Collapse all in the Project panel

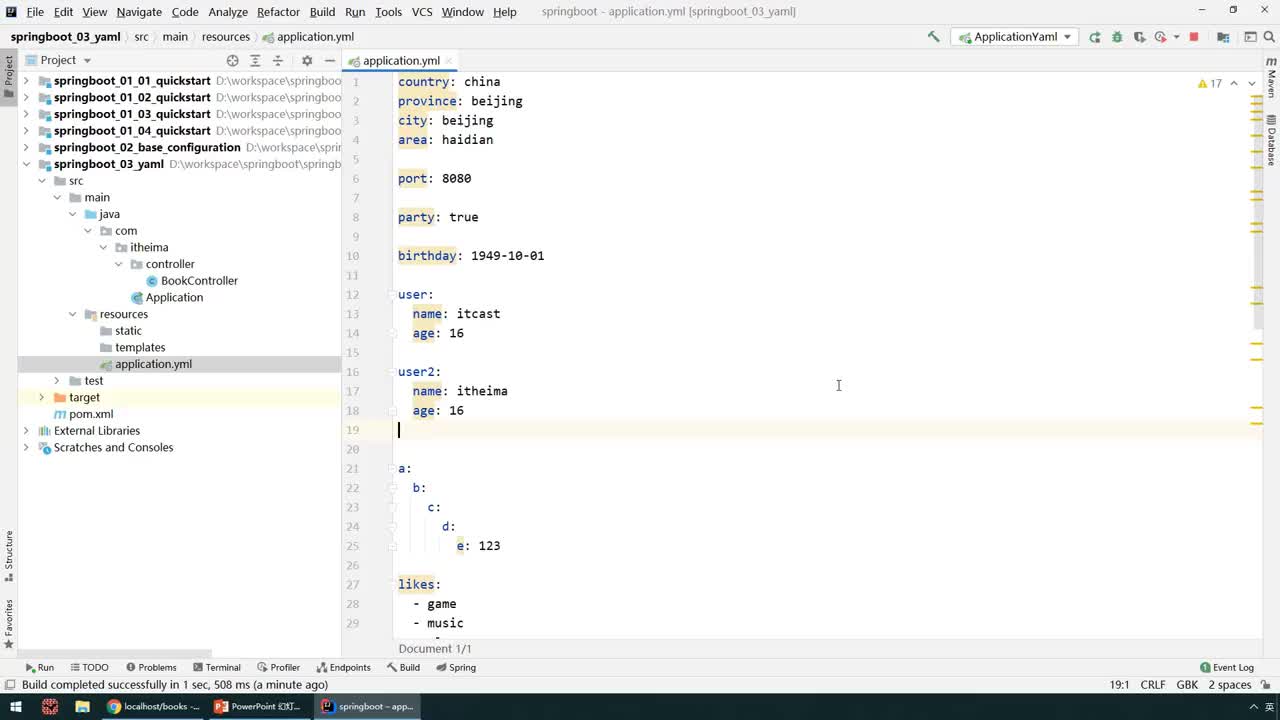pyautogui.click(x=278, y=60)
